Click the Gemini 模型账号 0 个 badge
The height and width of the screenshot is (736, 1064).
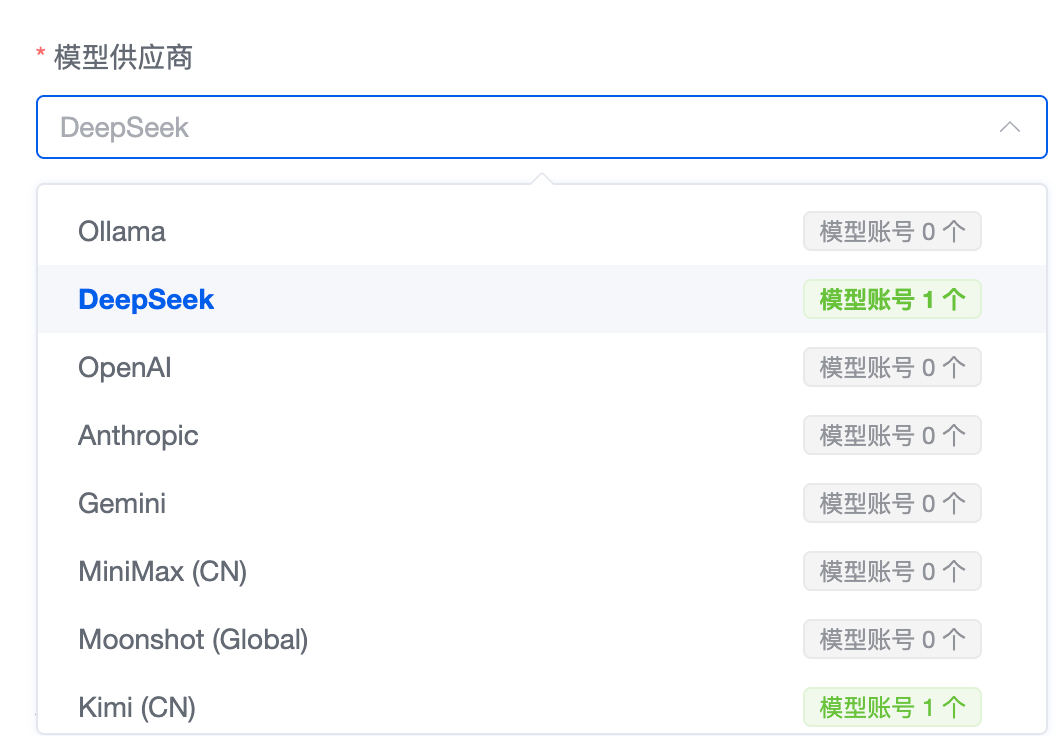pos(892,503)
